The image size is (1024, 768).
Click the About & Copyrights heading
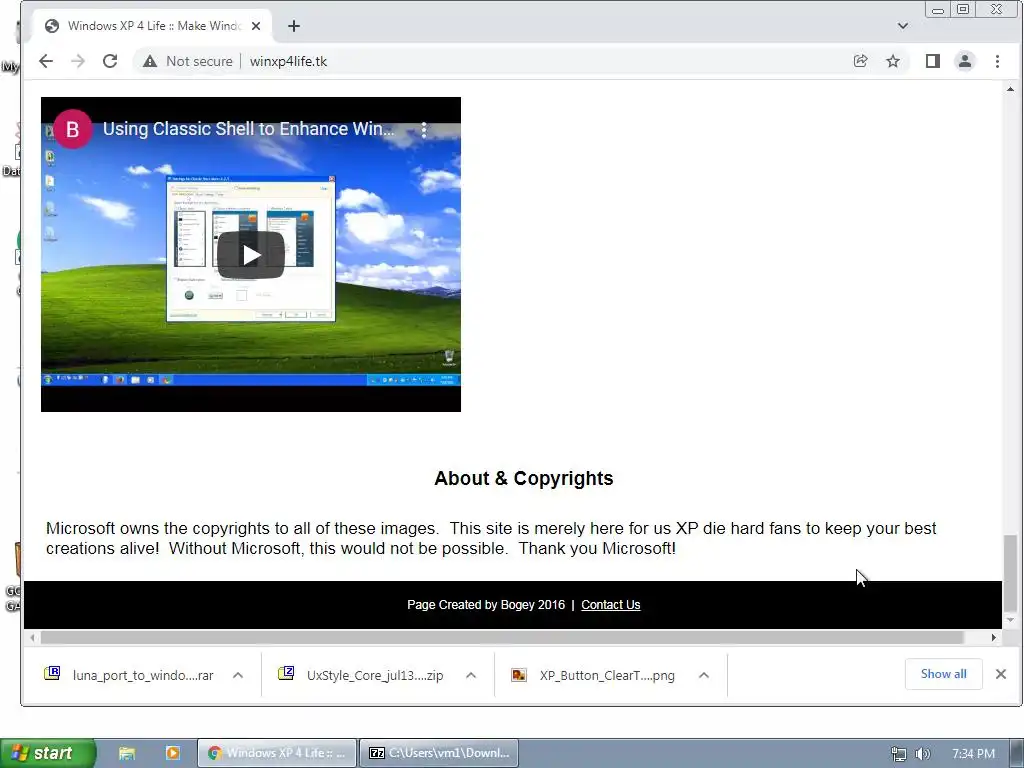tap(524, 479)
